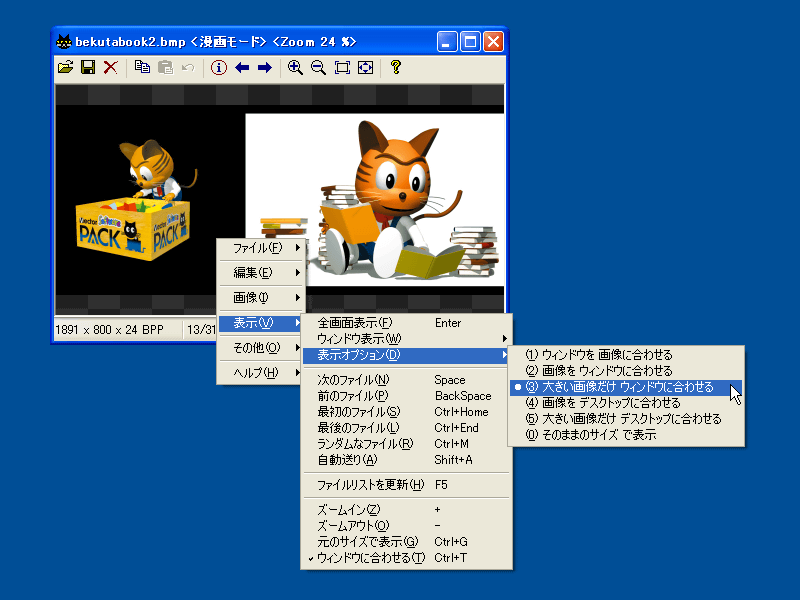This screenshot has width=800, height=600.
Task: Click the window title 'bekutabook2.bmp'
Action: pyautogui.click(x=130, y=42)
